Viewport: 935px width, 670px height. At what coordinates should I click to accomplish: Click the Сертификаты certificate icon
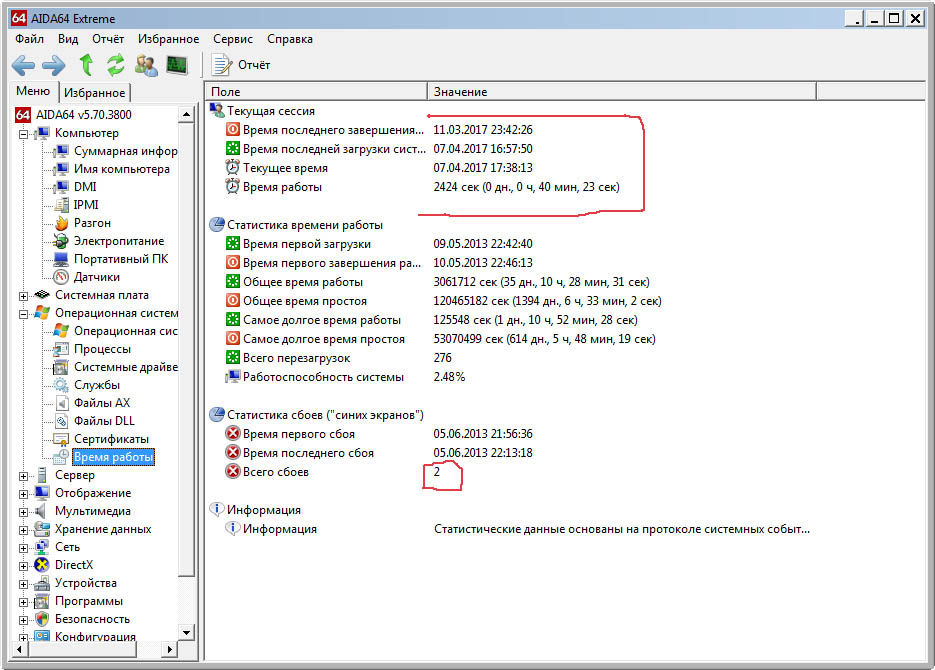pyautogui.click(x=61, y=439)
